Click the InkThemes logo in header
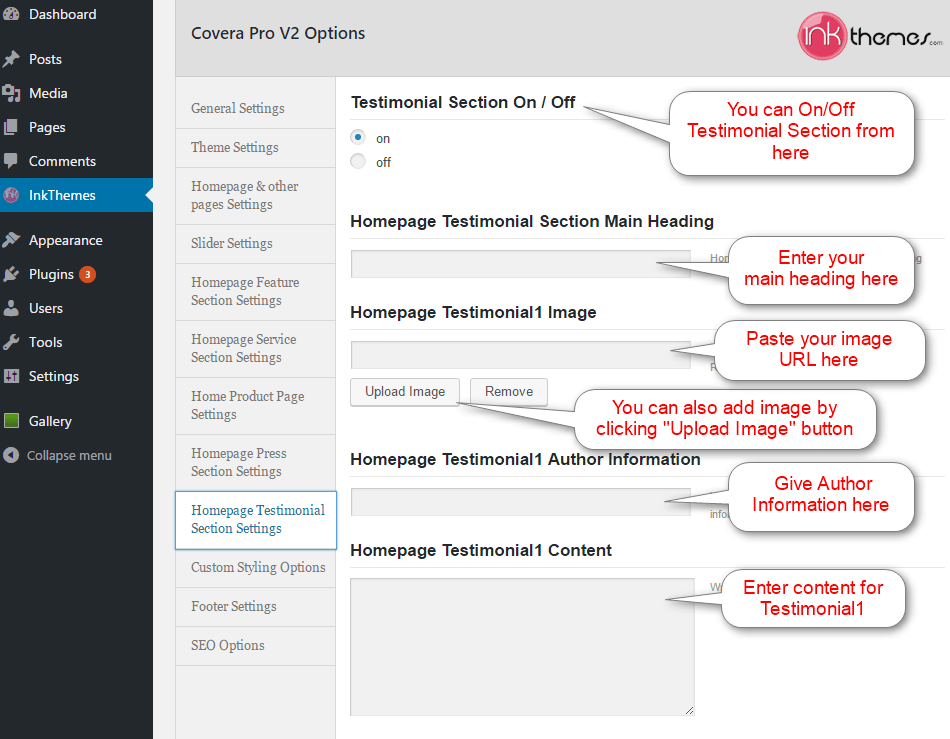The image size is (950, 739). coord(870,36)
